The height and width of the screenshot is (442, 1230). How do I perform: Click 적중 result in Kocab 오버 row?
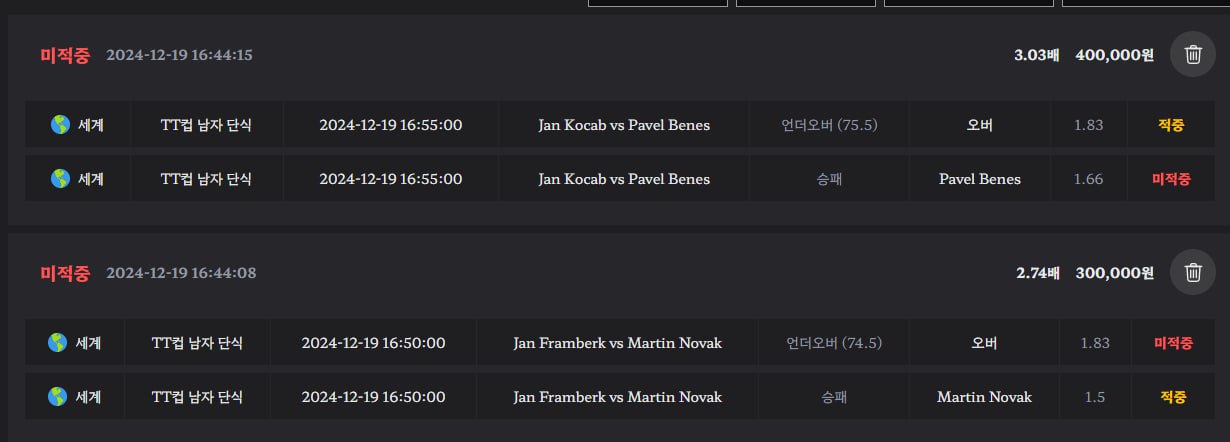tap(1171, 125)
